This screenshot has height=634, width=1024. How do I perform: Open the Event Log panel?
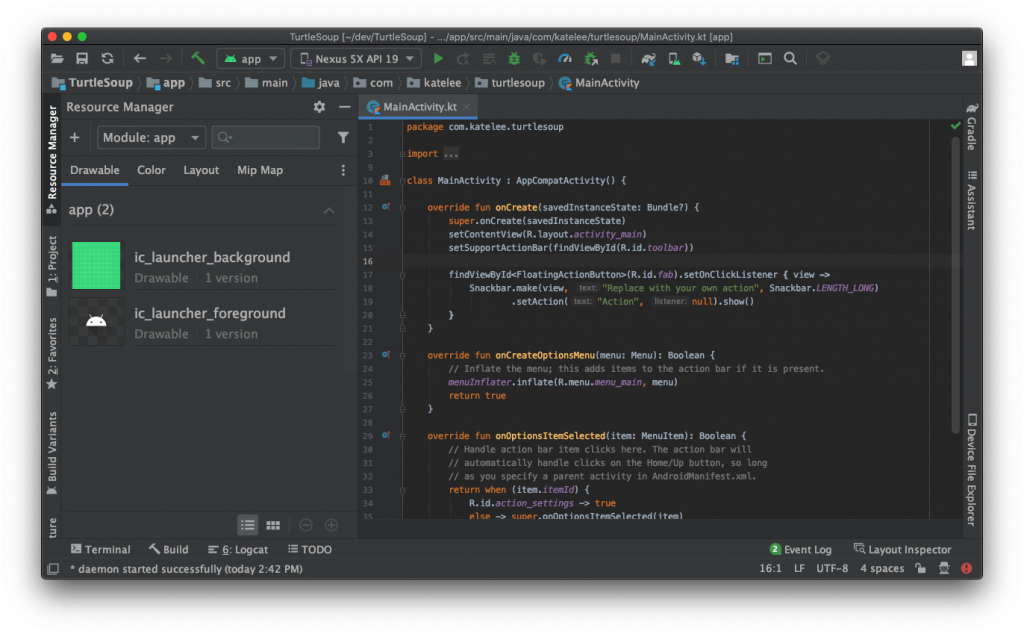click(800, 549)
